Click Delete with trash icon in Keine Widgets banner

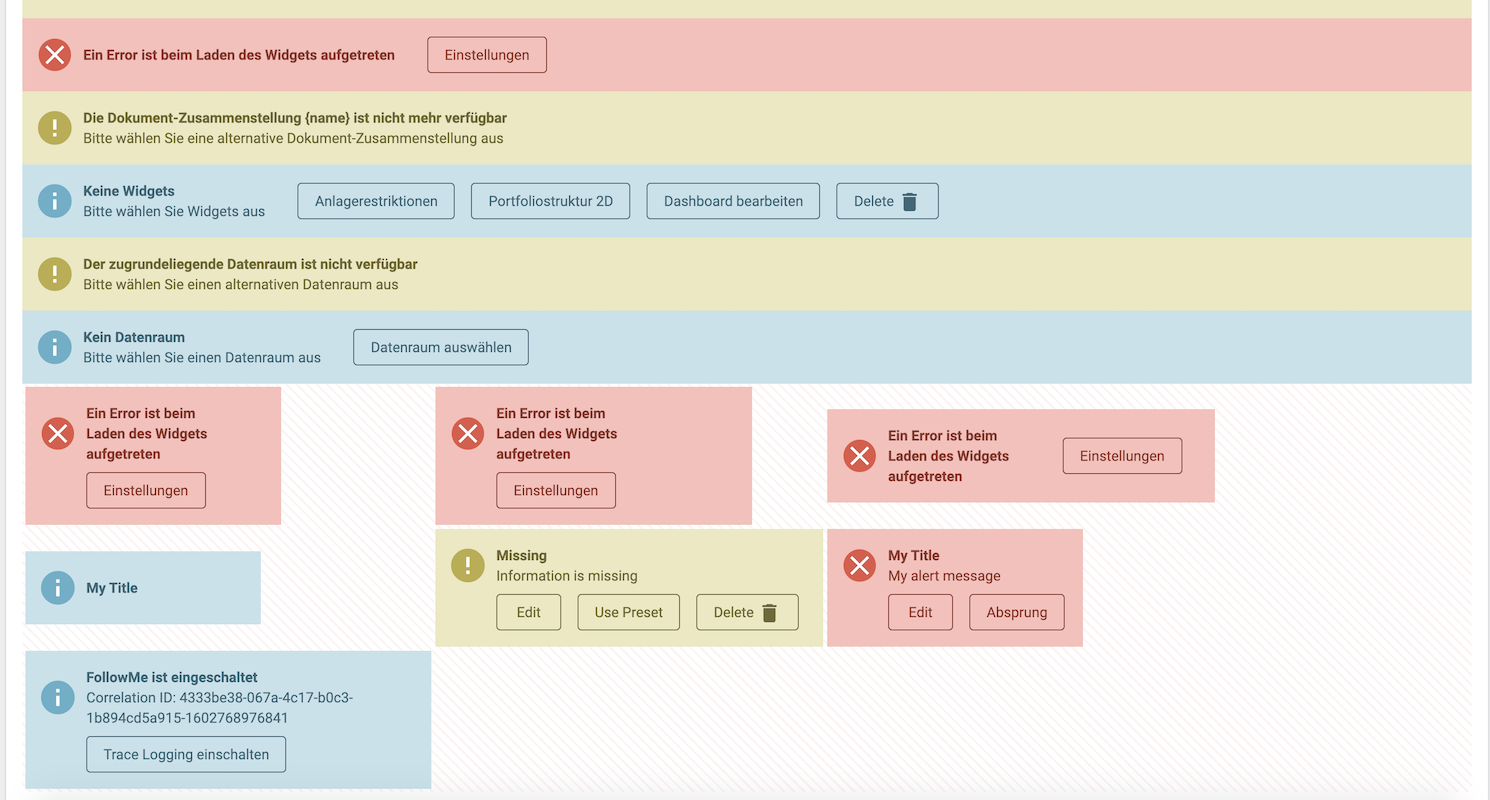[x=887, y=201]
